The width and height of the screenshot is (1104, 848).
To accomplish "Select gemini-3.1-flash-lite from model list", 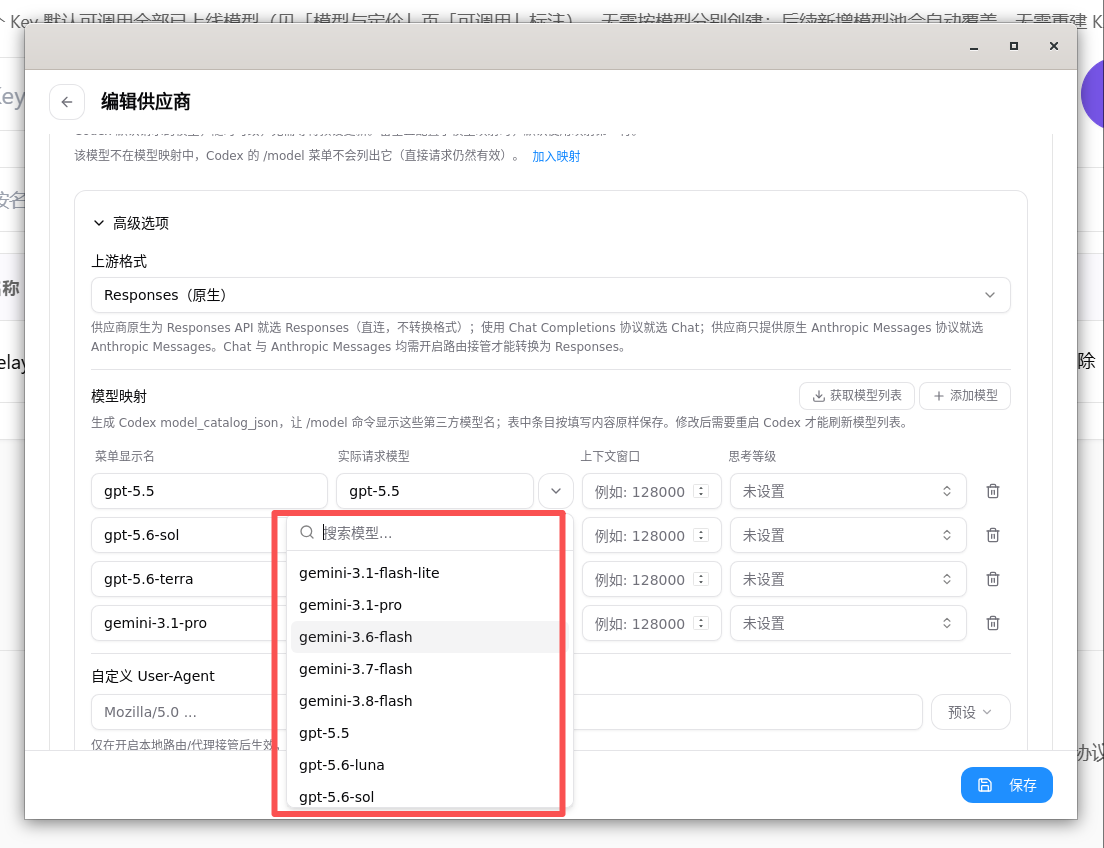I will [x=425, y=573].
